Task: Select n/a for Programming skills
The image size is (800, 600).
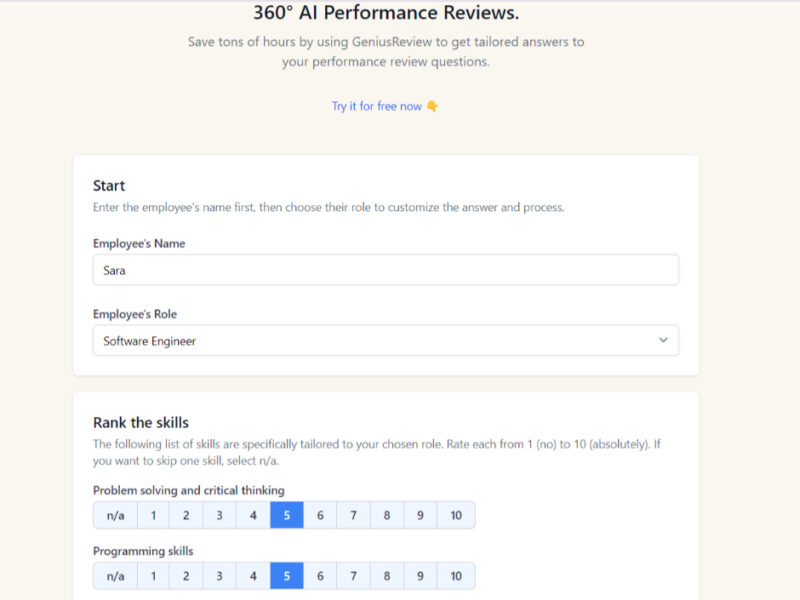Action: pos(115,576)
